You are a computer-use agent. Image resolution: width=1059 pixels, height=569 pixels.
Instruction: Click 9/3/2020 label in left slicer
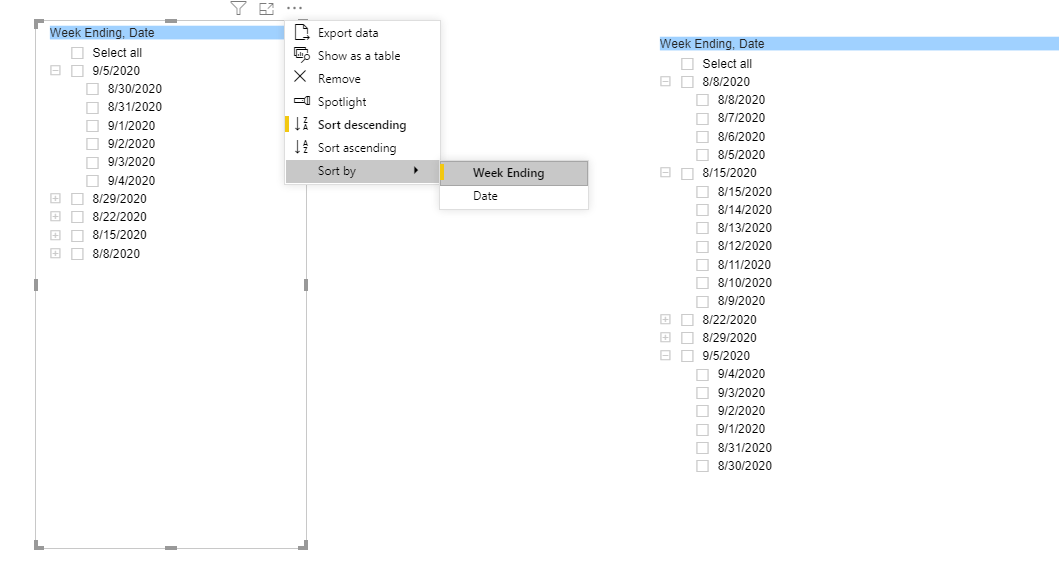[x=131, y=162]
